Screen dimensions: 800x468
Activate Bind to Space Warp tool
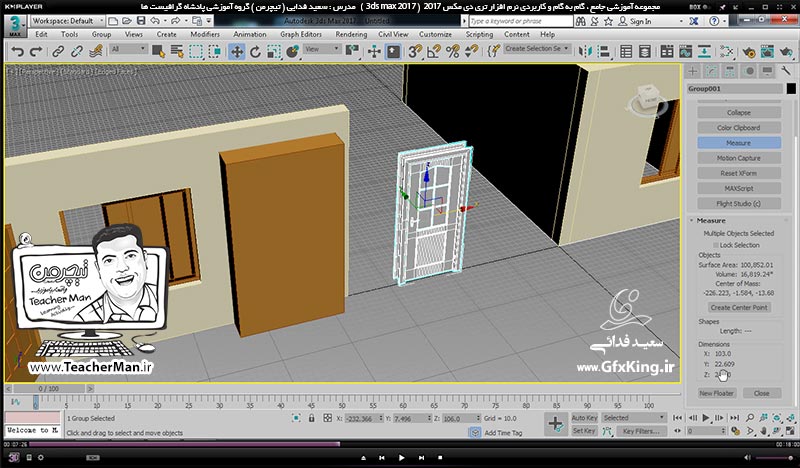[x=96, y=52]
